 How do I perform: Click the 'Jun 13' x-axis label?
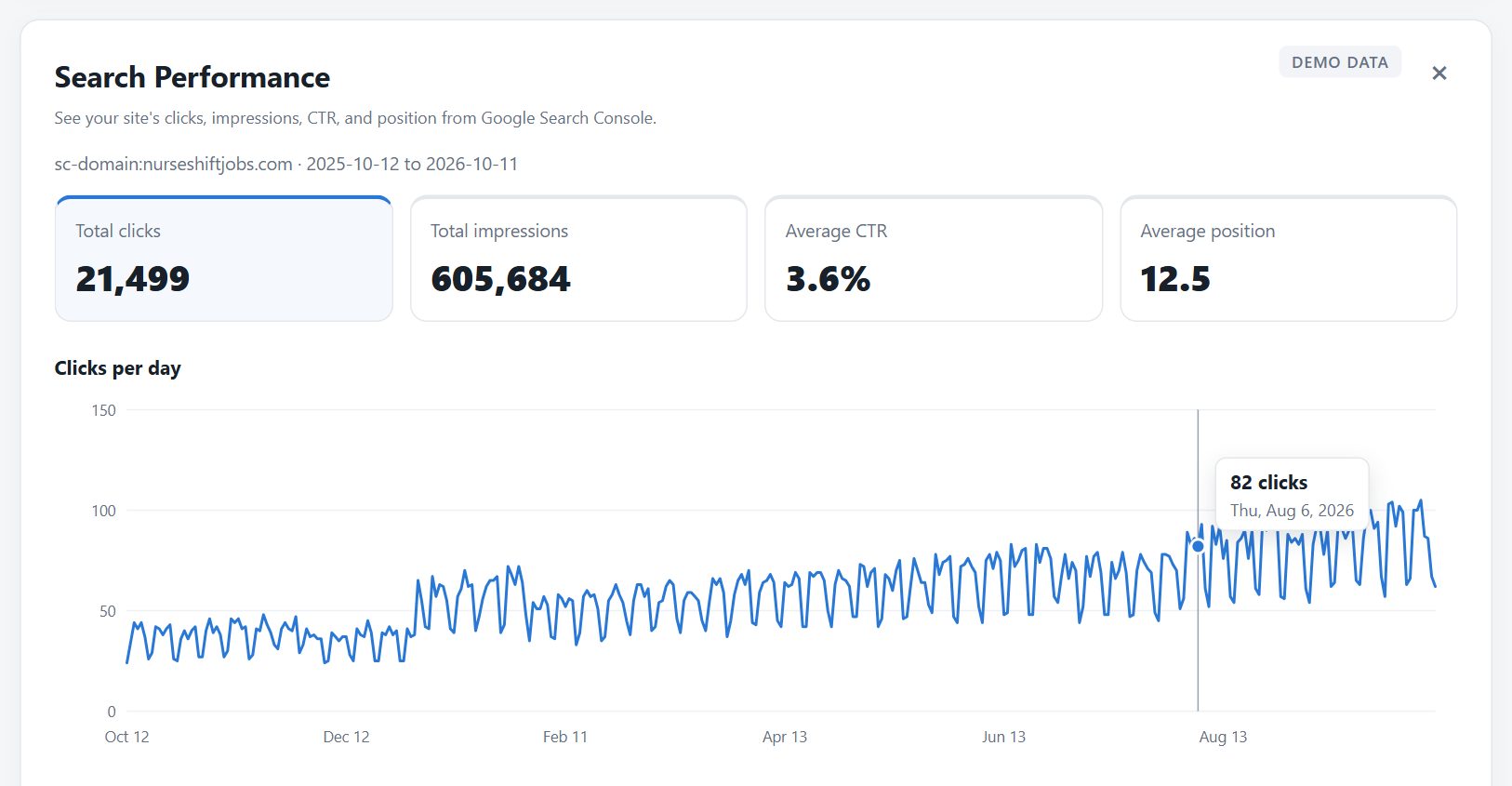(x=1004, y=737)
